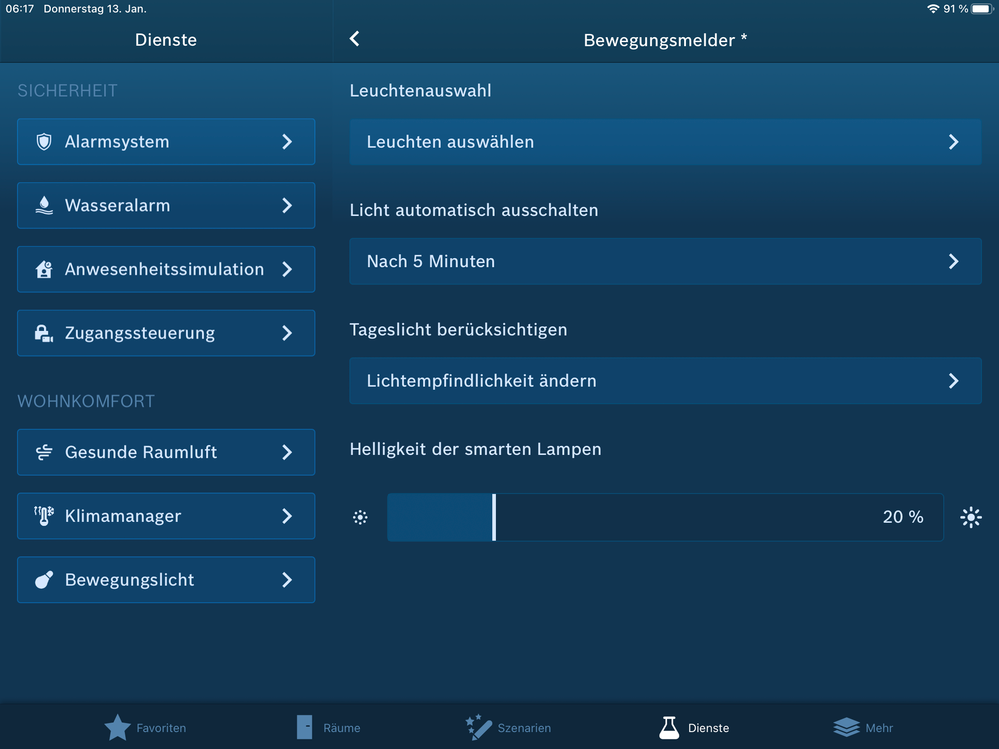999x749 pixels.
Task: Expand the Leuchten auswählen row chevron
Action: [953, 142]
